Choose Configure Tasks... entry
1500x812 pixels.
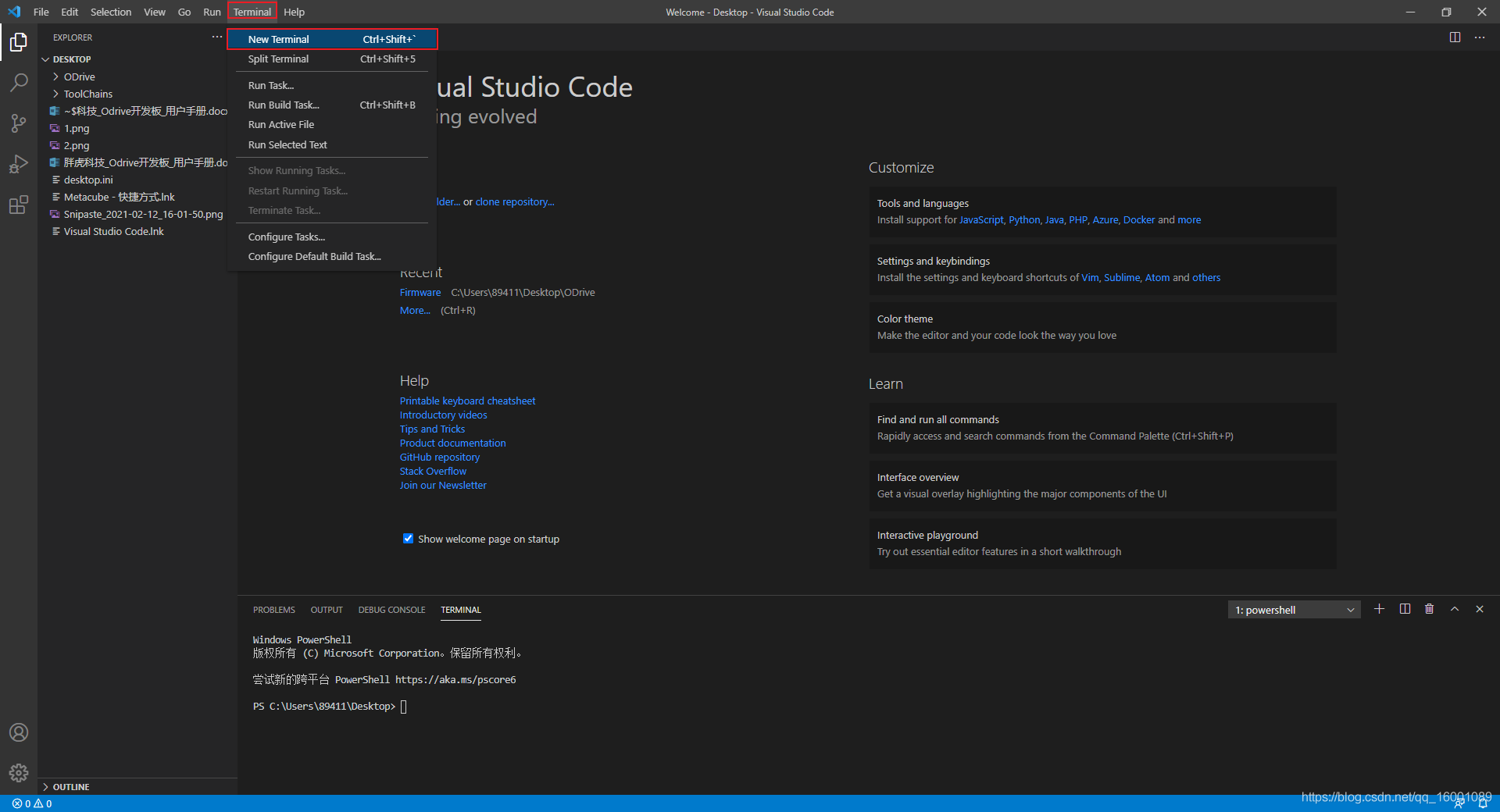[332, 237]
